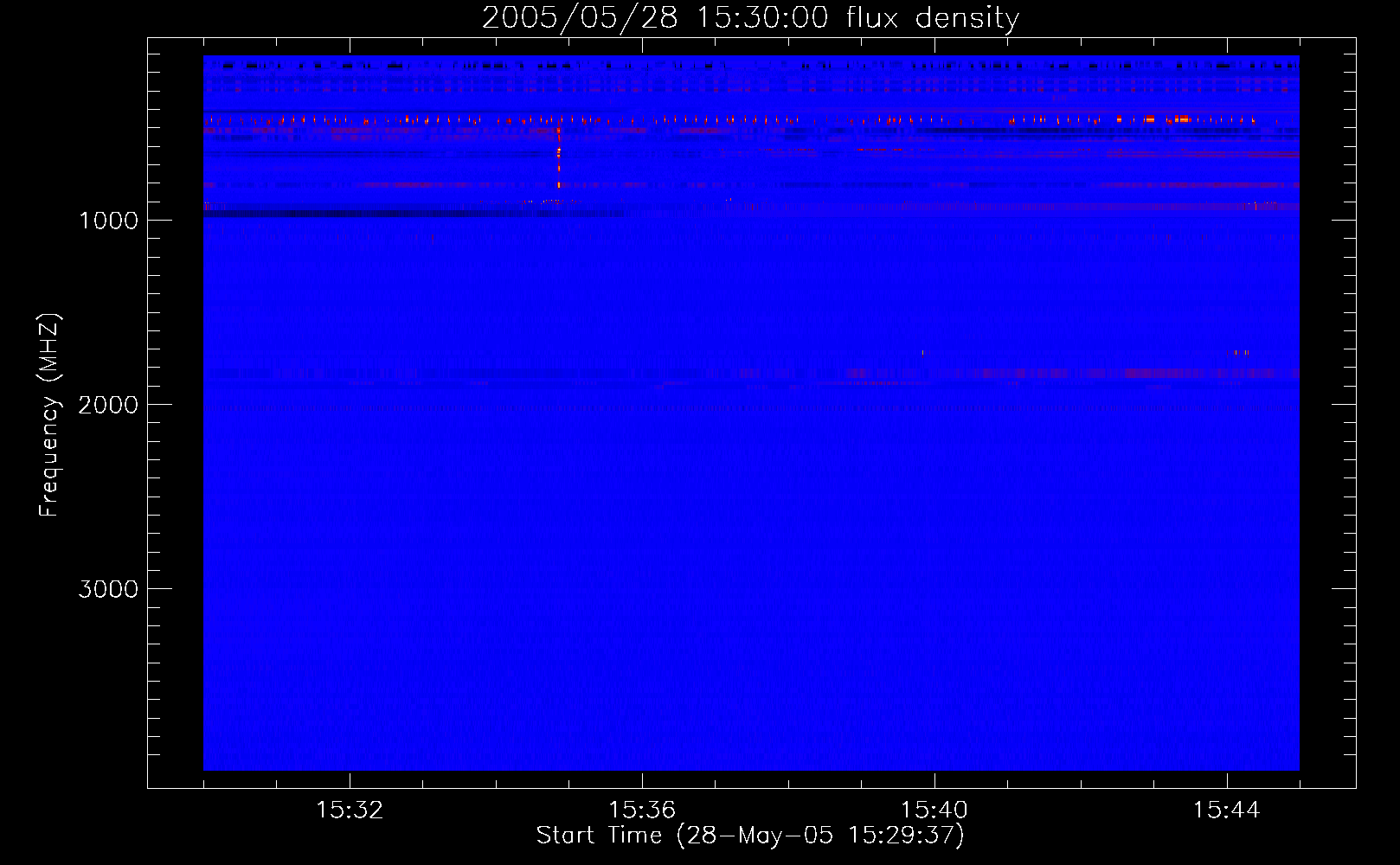The height and width of the screenshot is (865, 1400).
Task: Click the '2000' frequency tick label
Action: coord(108,405)
